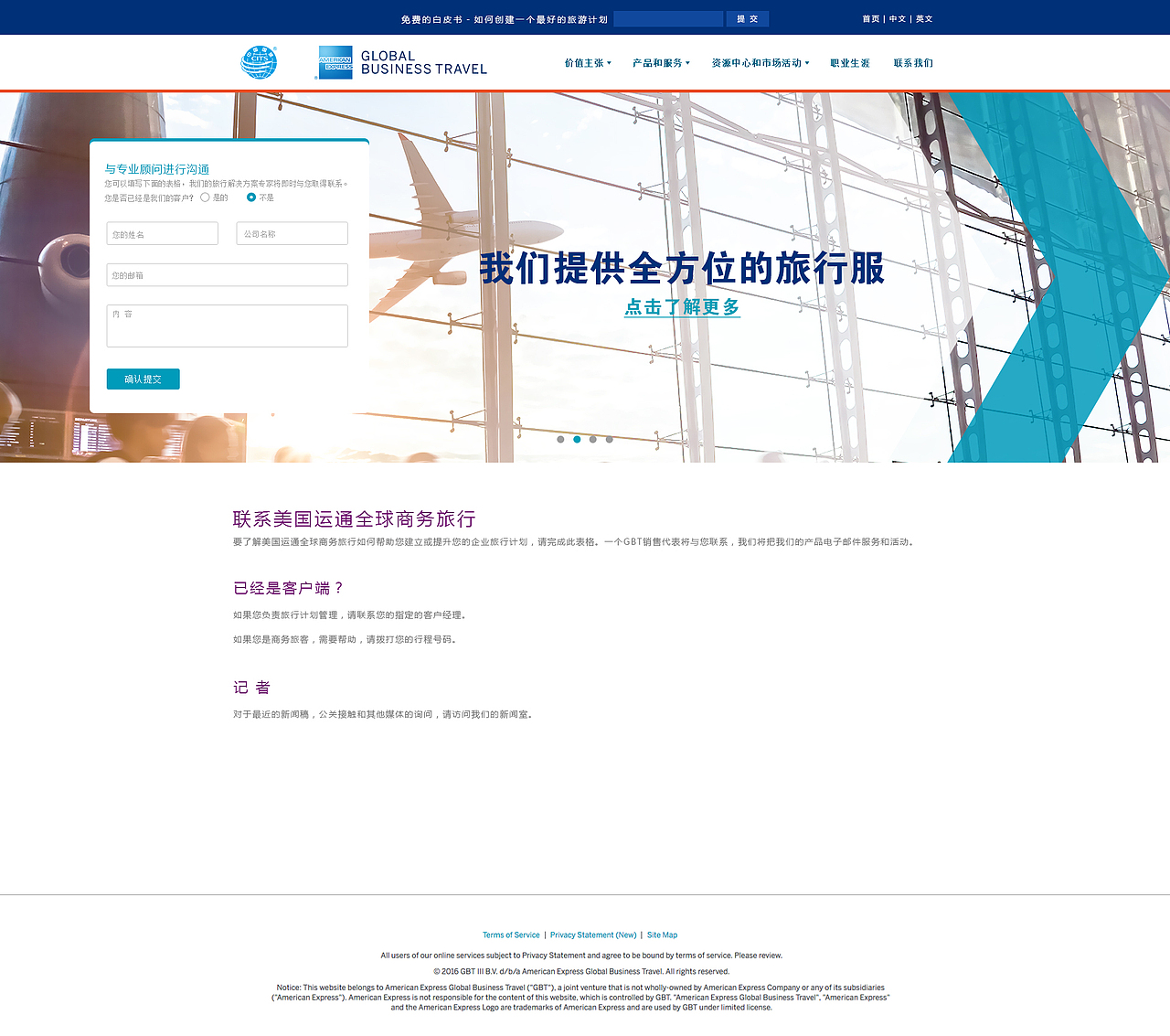Select the active second carousel dot

[577, 440]
